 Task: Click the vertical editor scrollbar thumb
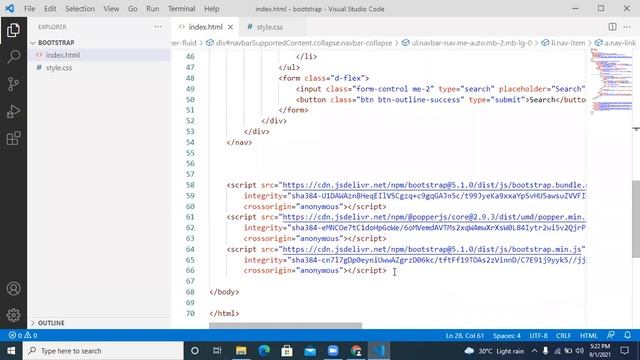[636, 219]
